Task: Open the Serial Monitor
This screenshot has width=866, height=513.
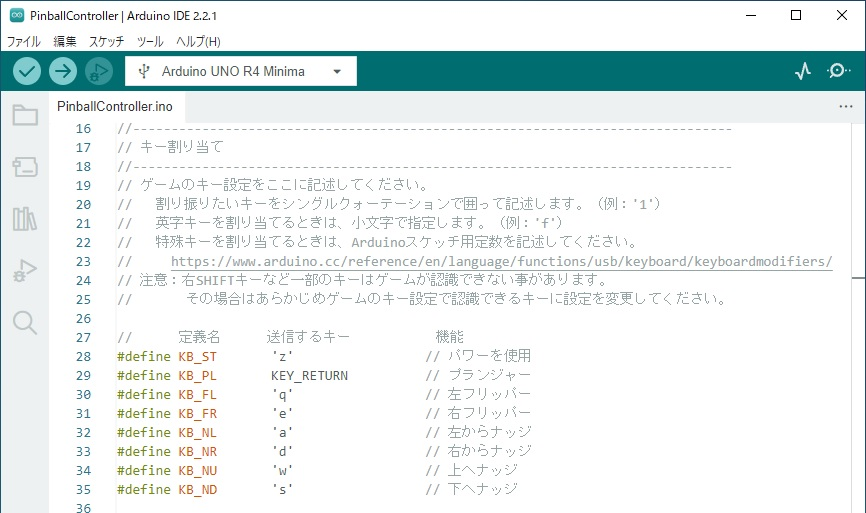Action: click(838, 71)
